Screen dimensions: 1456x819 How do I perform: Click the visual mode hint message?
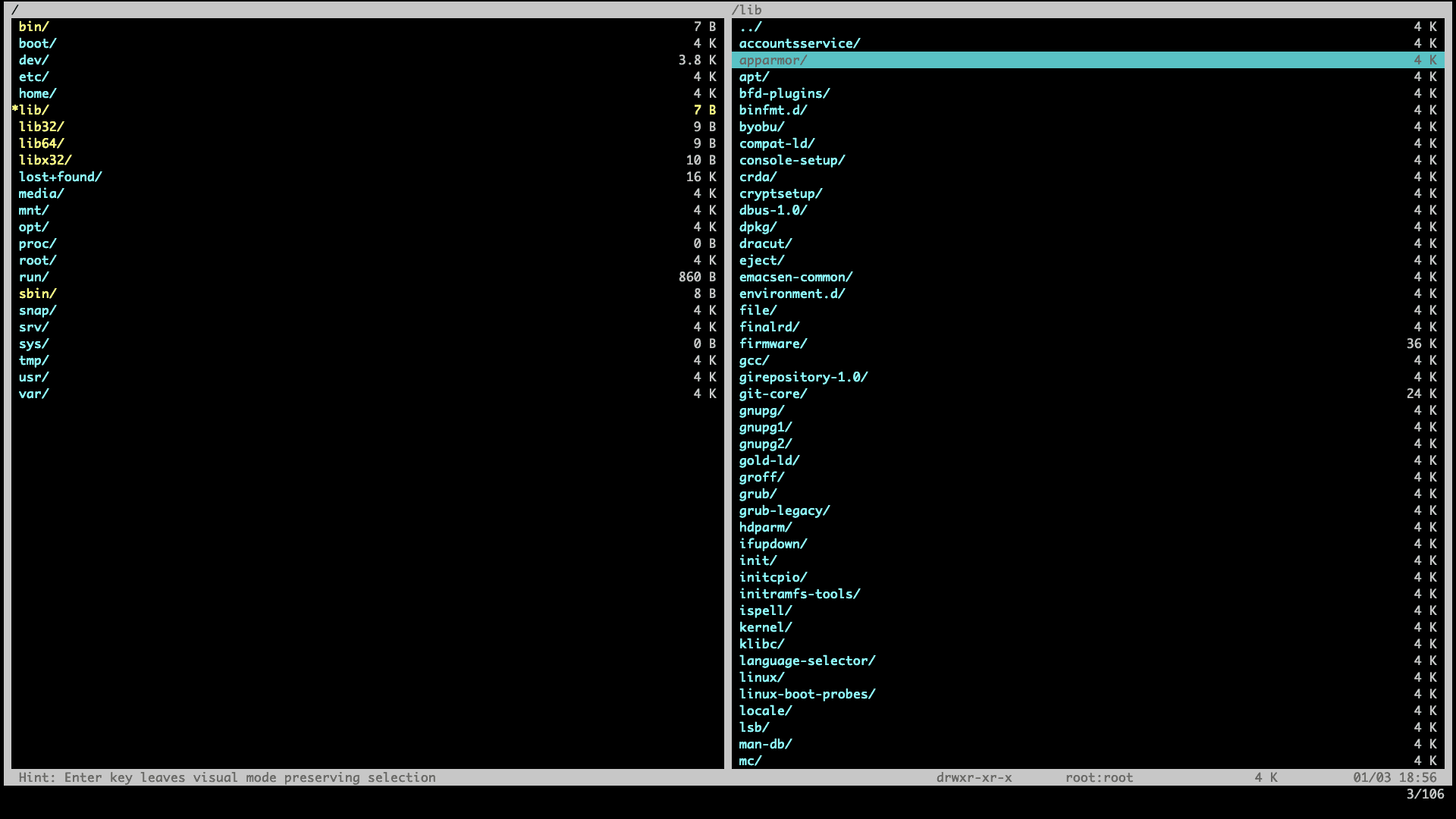tap(227, 777)
